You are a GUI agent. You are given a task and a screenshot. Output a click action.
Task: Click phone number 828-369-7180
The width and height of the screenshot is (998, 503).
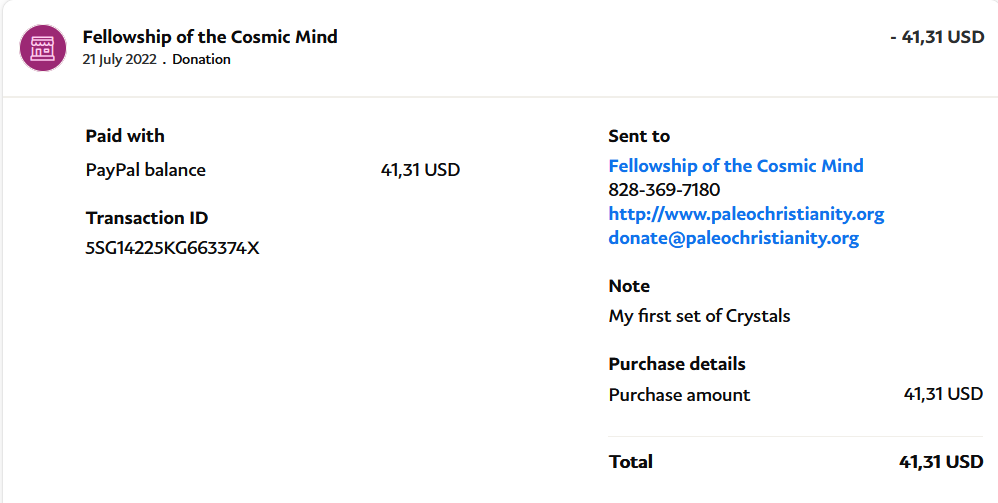(x=664, y=190)
